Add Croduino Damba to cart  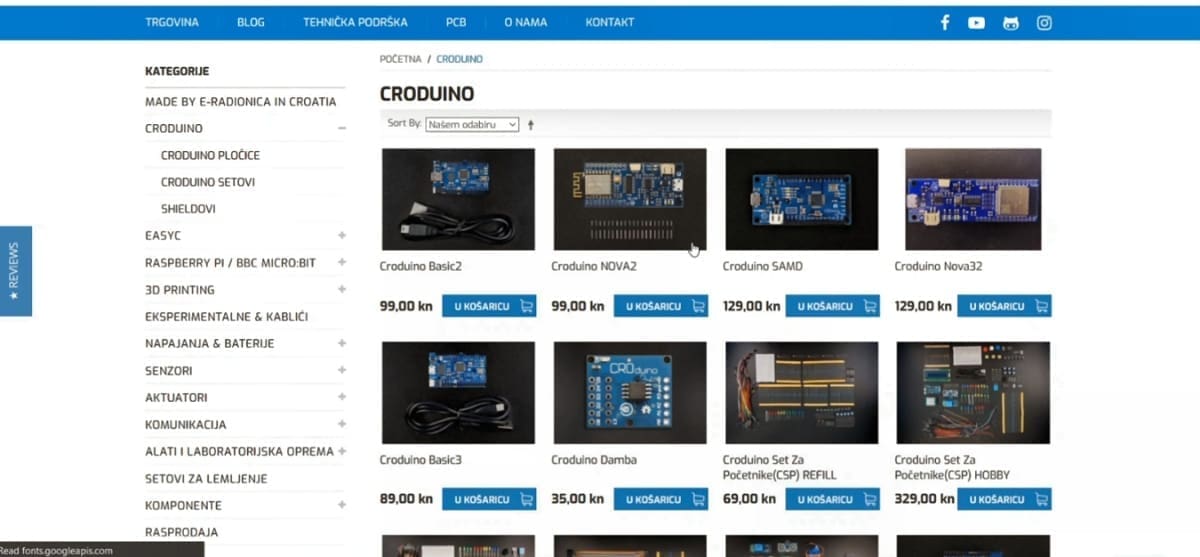[x=660, y=498]
